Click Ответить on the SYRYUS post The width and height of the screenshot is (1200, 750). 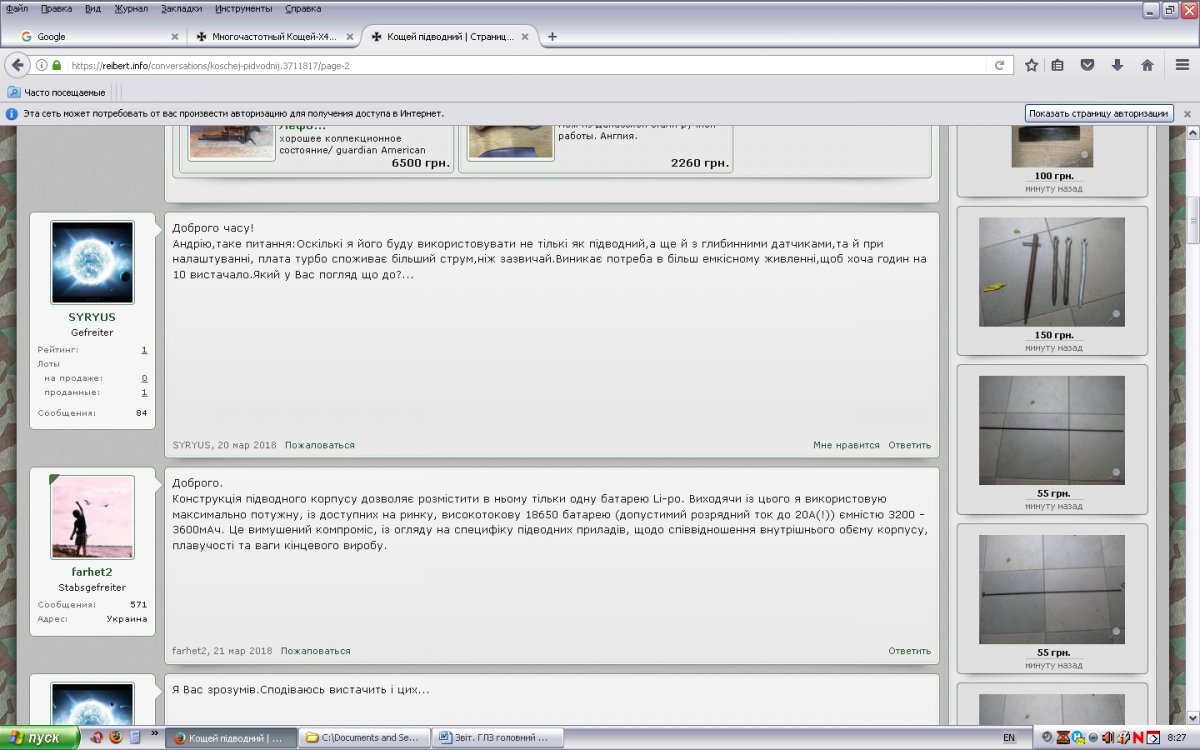tap(909, 445)
